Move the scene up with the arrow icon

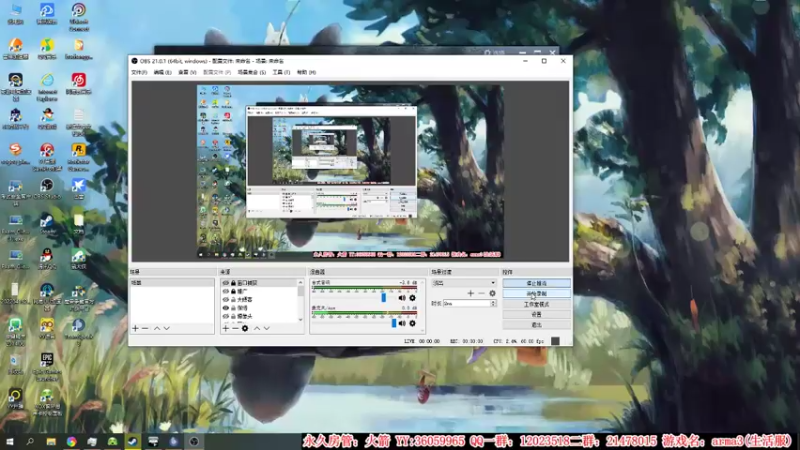[x=157, y=328]
